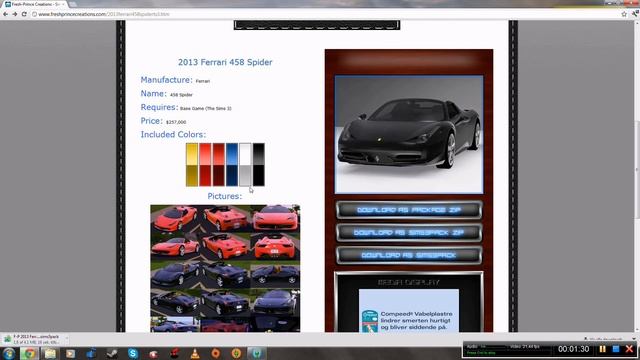Image resolution: width=640 pixels, height=360 pixels.
Task: Click the browser back arrow
Action: click(5, 14)
